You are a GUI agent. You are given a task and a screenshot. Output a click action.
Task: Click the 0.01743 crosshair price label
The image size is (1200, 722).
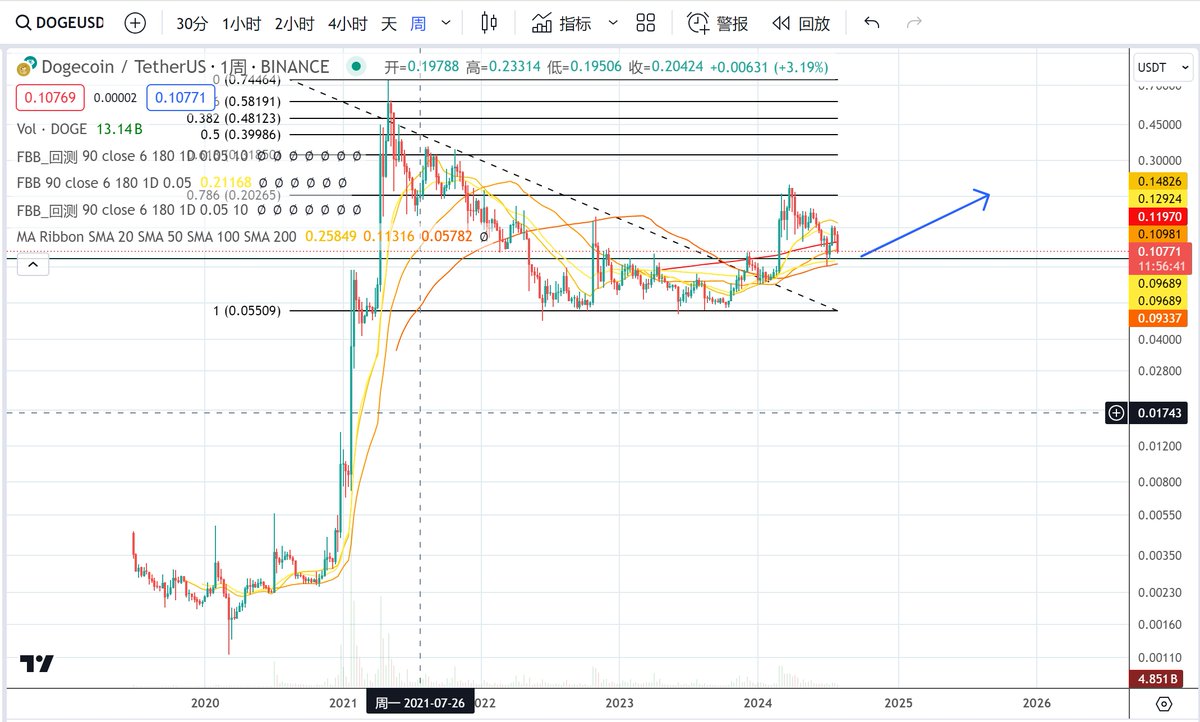[x=1158, y=412]
